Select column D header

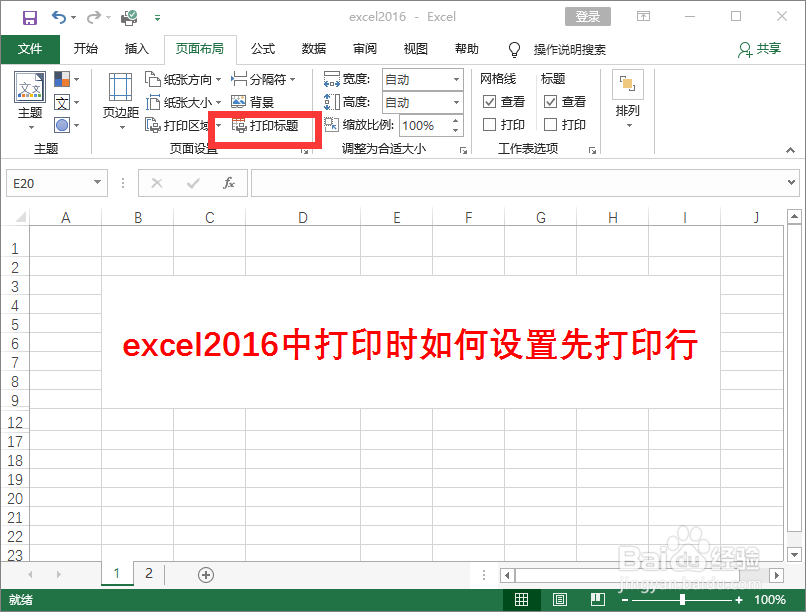tap(303, 217)
